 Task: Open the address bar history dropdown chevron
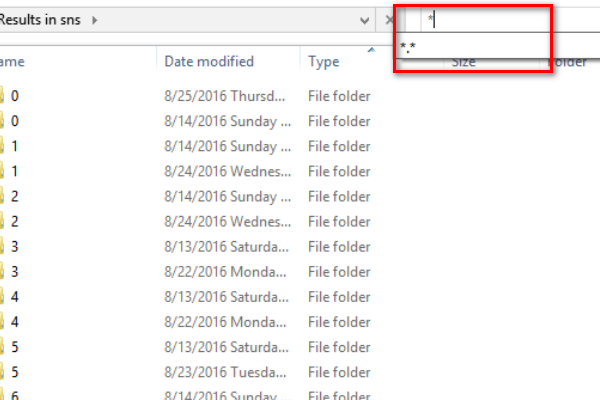pos(365,20)
